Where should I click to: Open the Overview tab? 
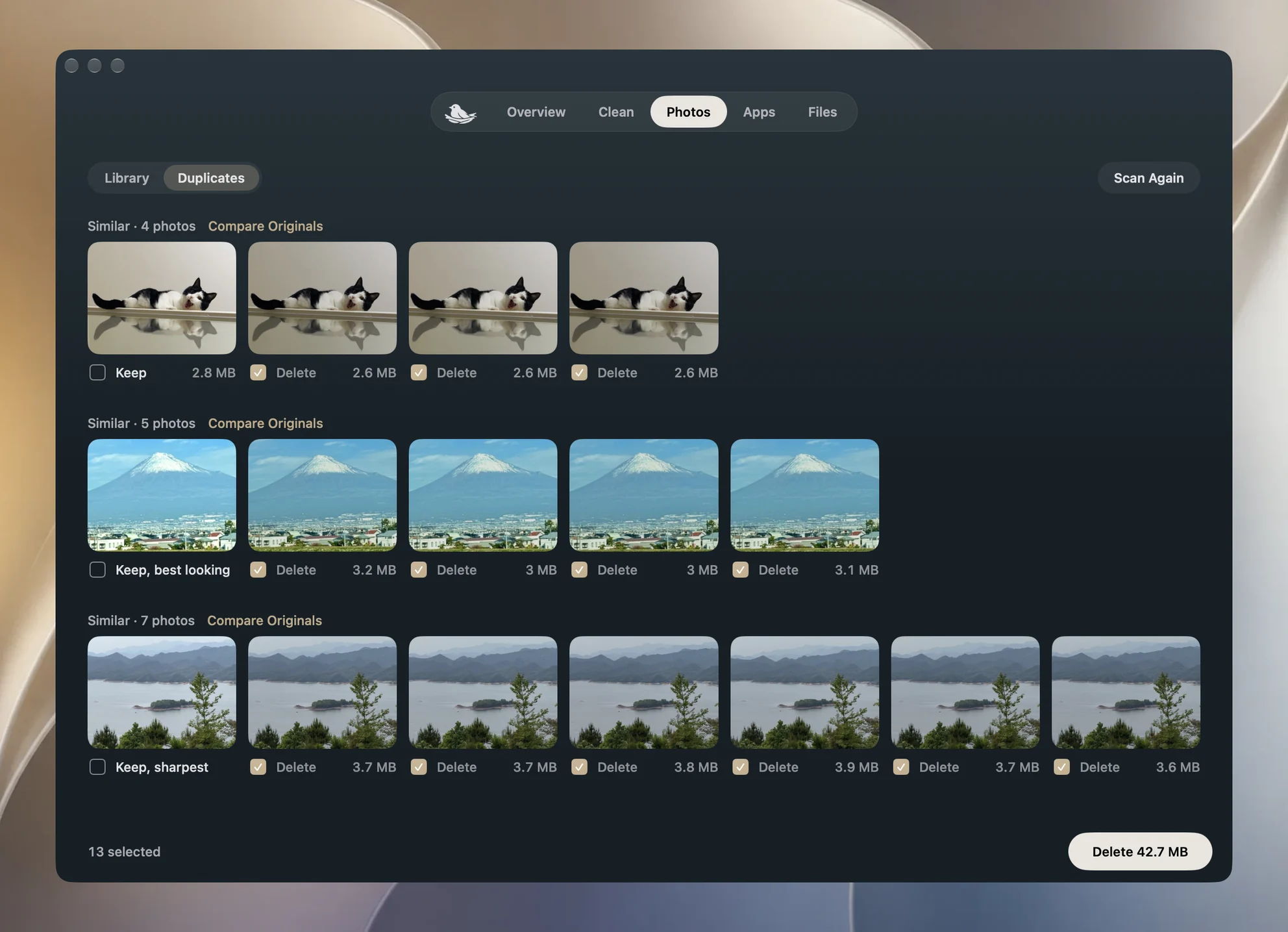coord(536,112)
